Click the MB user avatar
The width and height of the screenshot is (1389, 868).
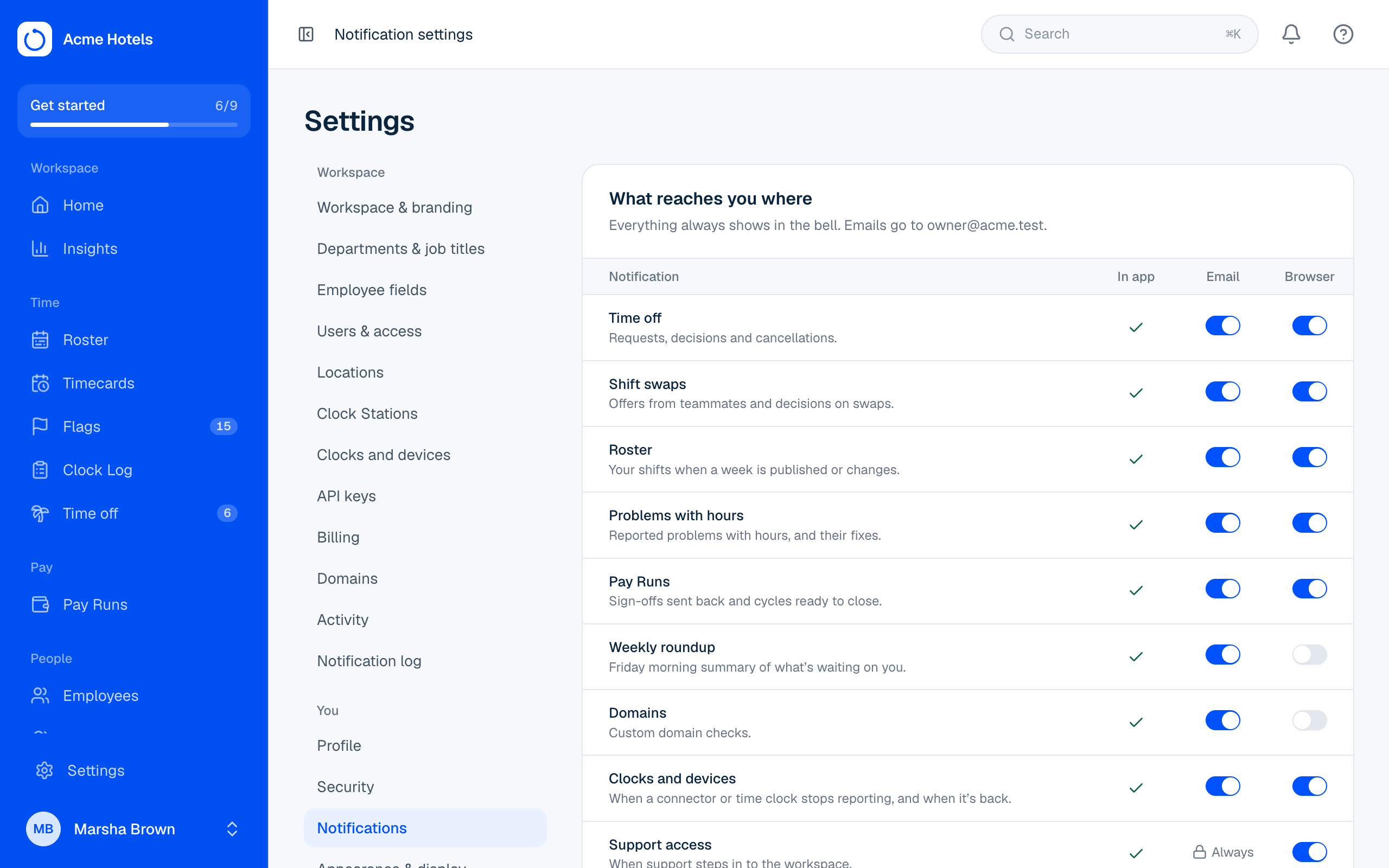[43, 829]
